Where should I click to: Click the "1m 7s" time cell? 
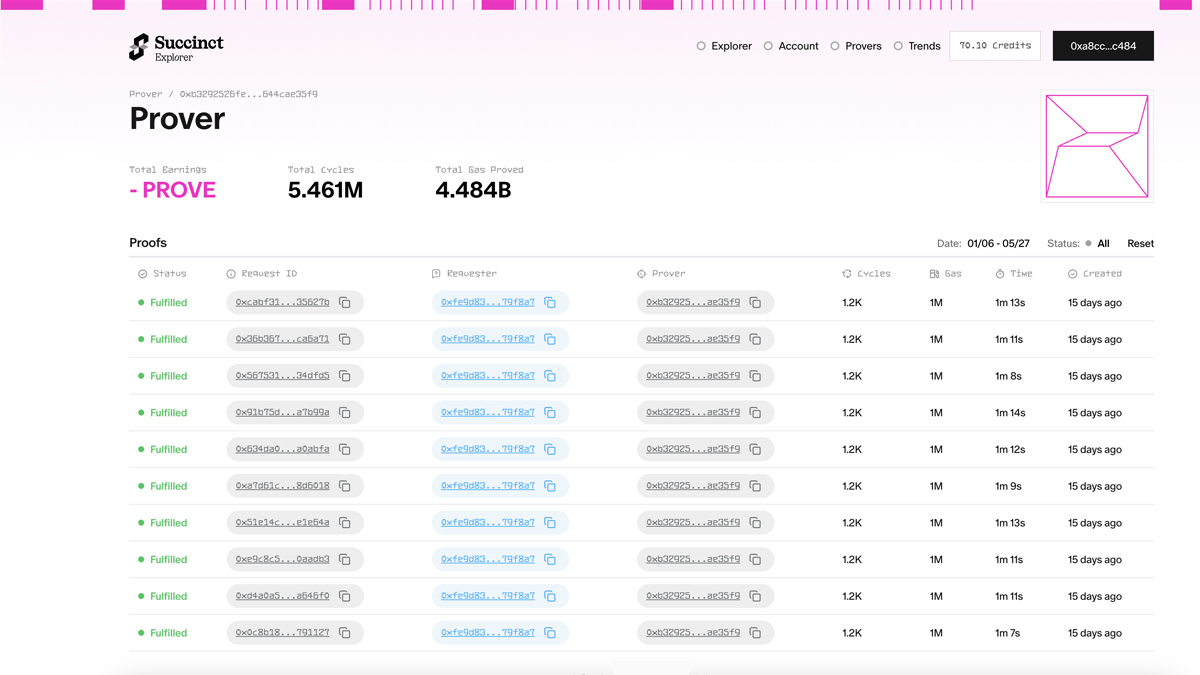point(1008,633)
